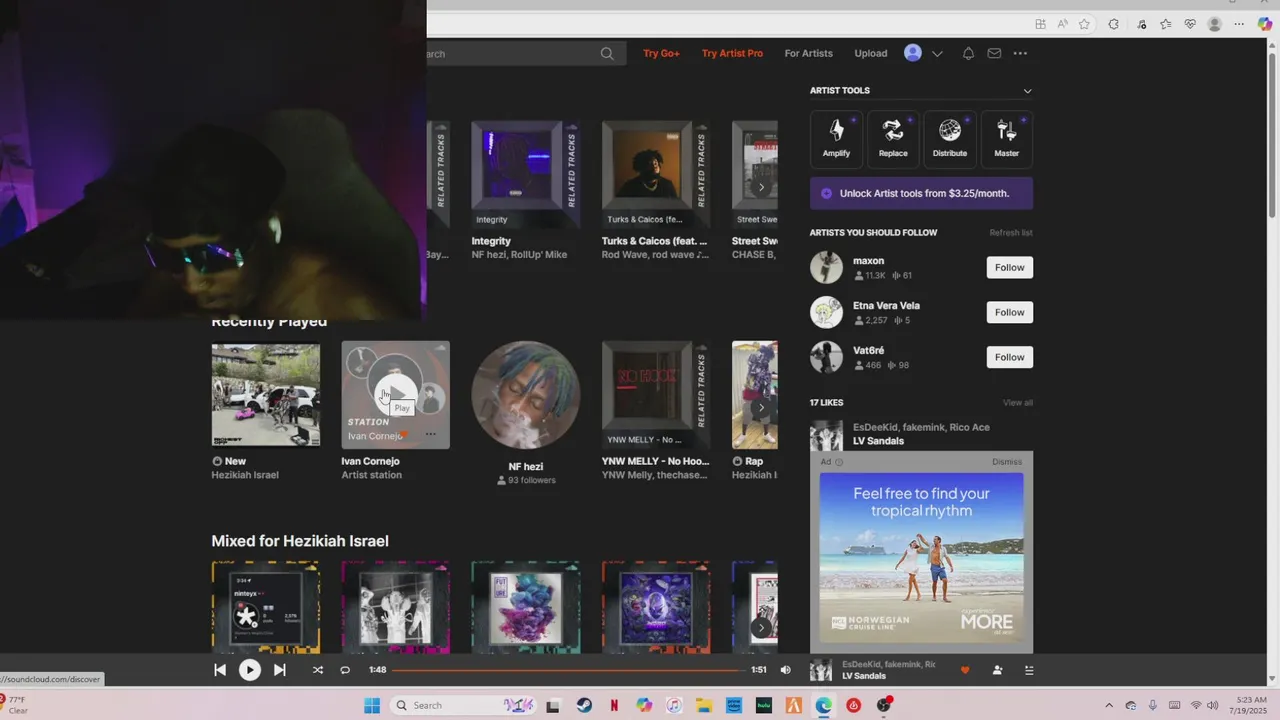Open the Edge Copilot icon
The width and height of the screenshot is (1280, 720).
(1265, 24)
